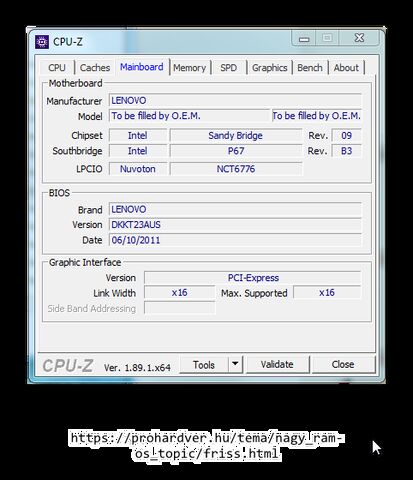Click the Chipset Rev. value '09'
Image resolution: width=413 pixels, height=480 pixels.
pyautogui.click(x=346, y=136)
